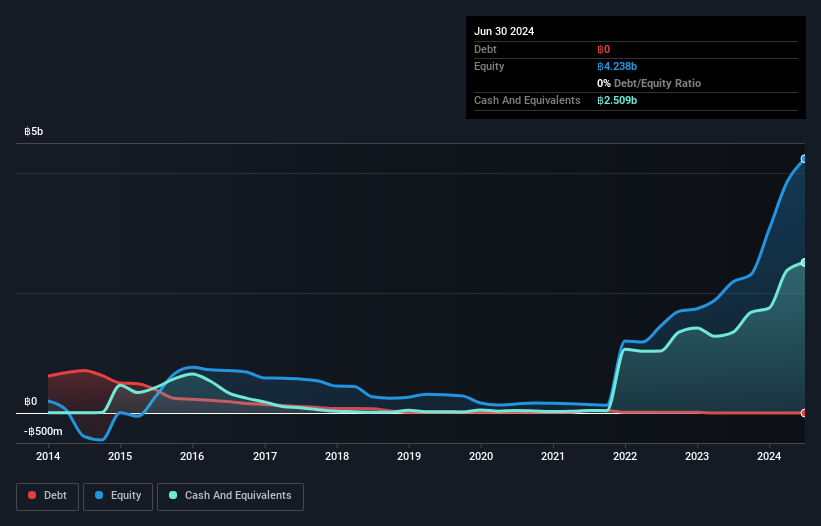
Task: Click the 2014 x-axis label
Action: (x=48, y=456)
